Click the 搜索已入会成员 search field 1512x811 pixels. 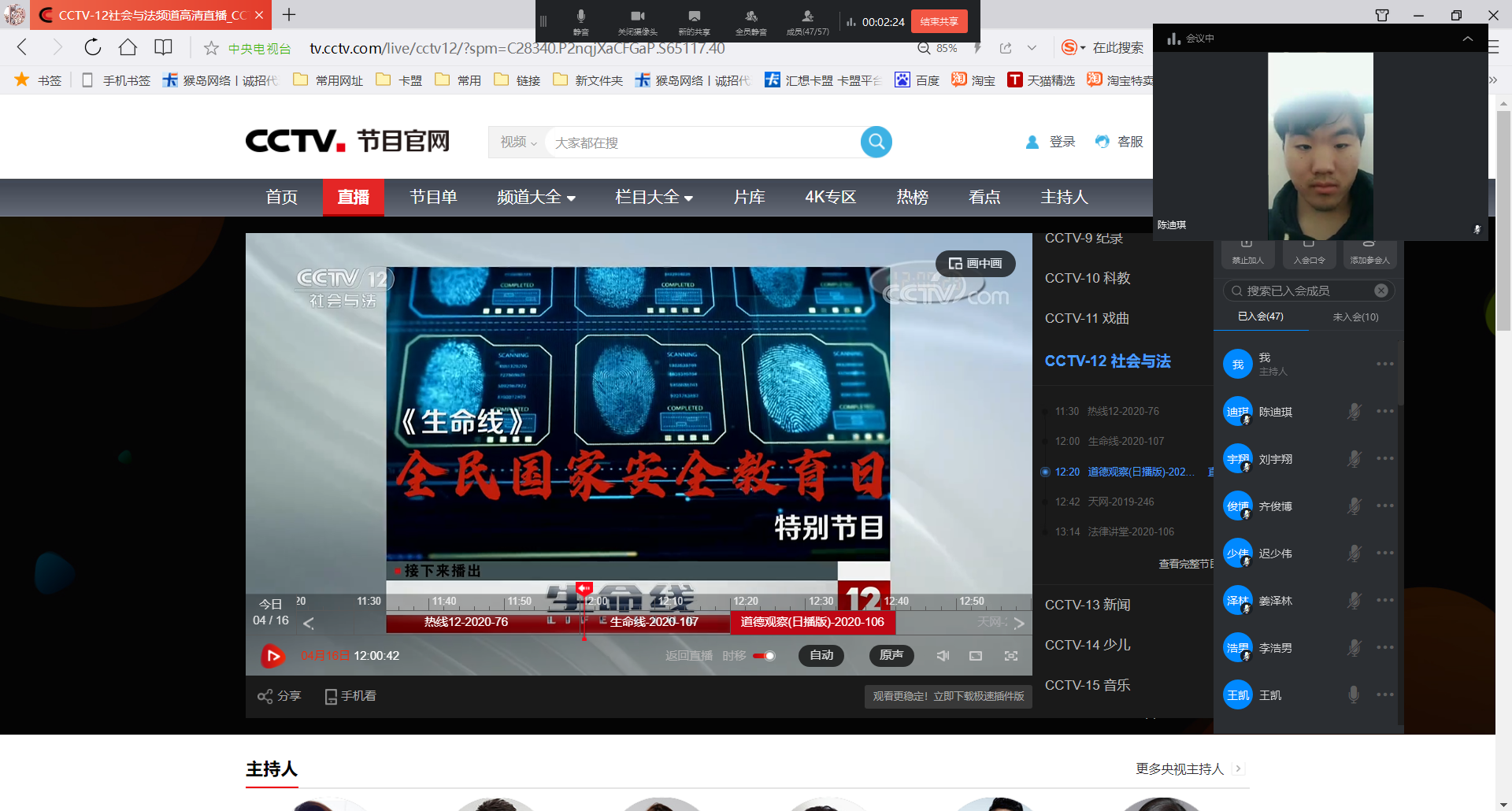point(1307,291)
